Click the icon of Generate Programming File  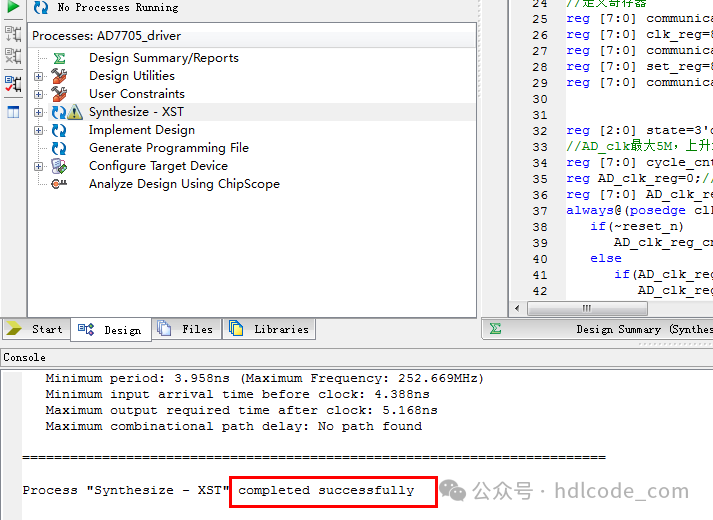point(59,148)
